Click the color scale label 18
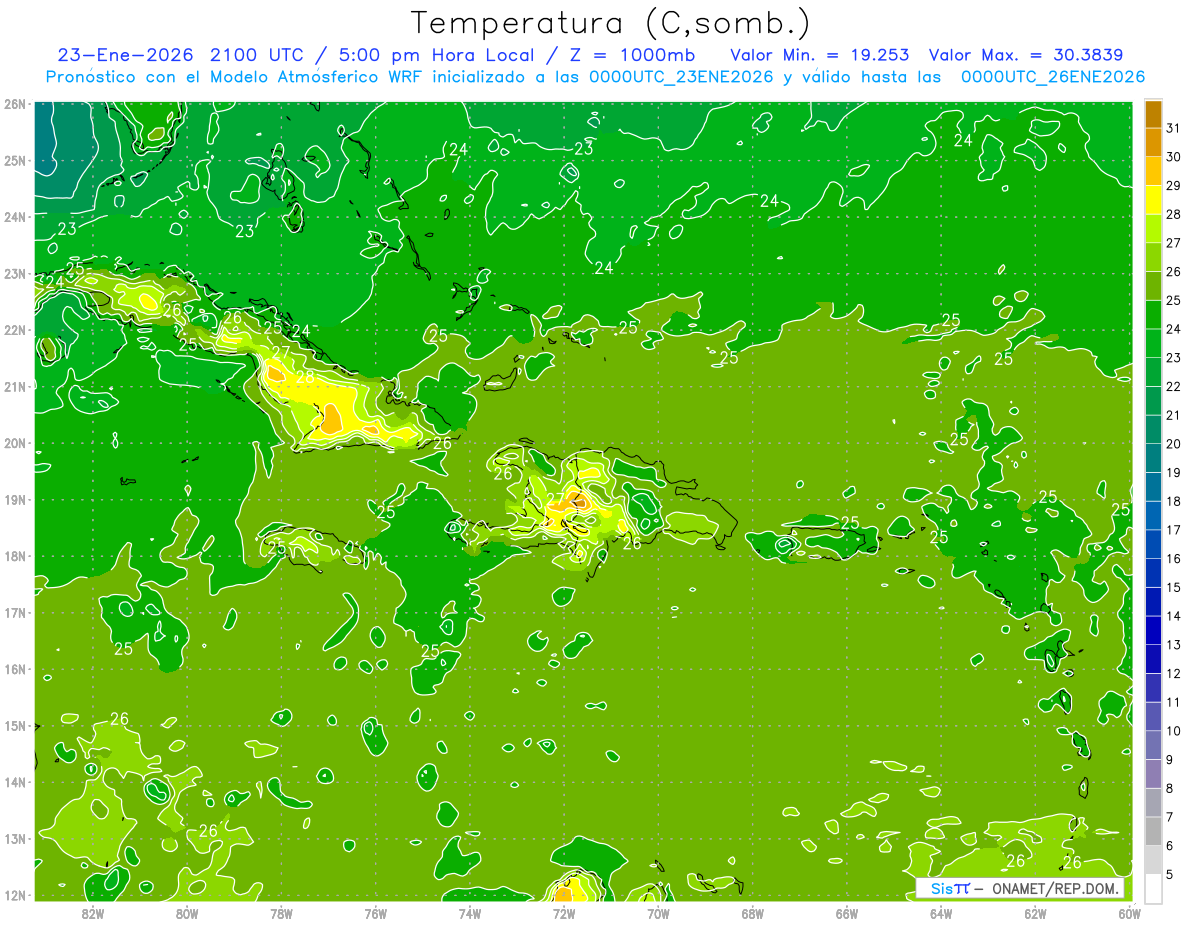1200x927 pixels. click(x=1173, y=501)
